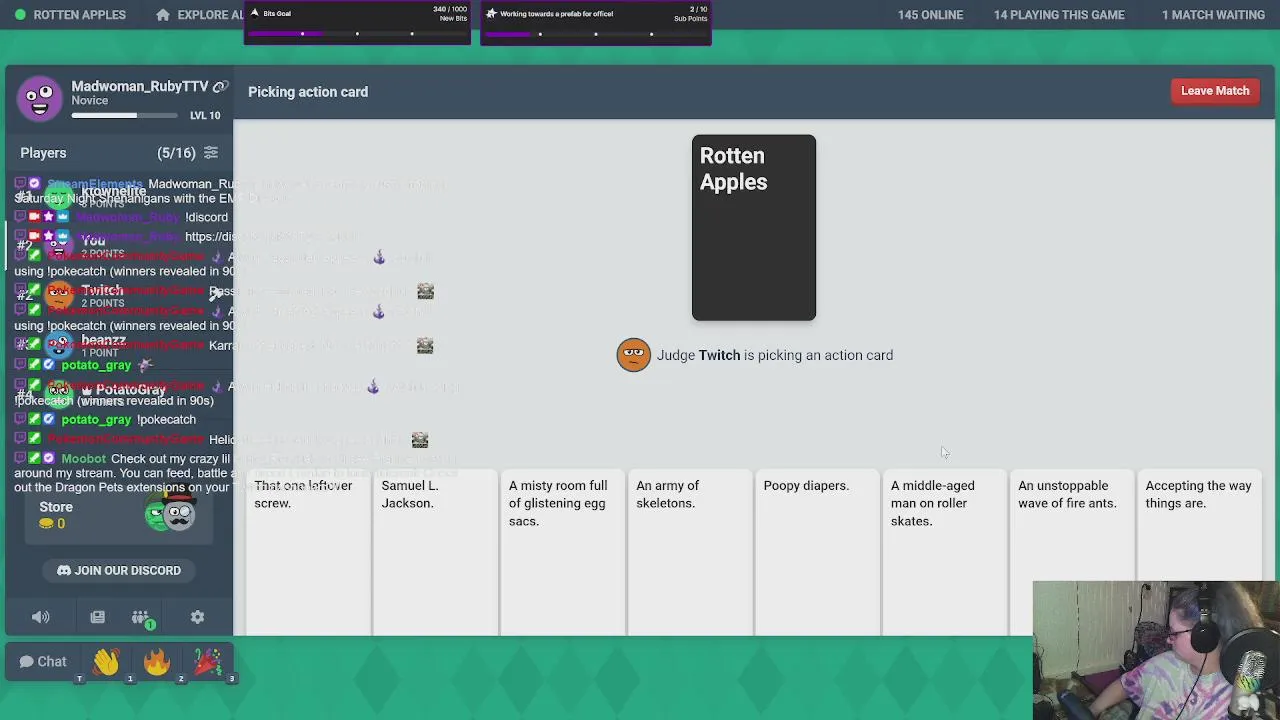This screenshot has height=720, width=1280.
Task: Select 'A misty room full of glistening egg sacs' card
Action: click(563, 553)
